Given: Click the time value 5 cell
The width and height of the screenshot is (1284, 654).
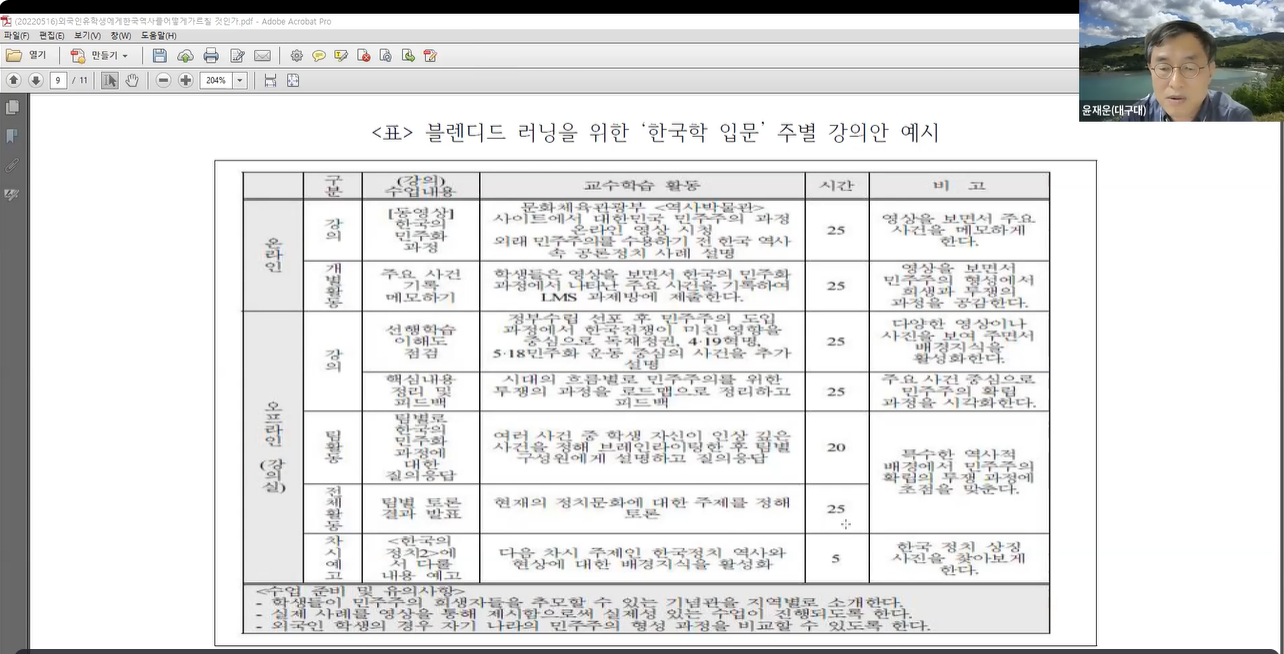Looking at the screenshot, I should (x=836, y=559).
